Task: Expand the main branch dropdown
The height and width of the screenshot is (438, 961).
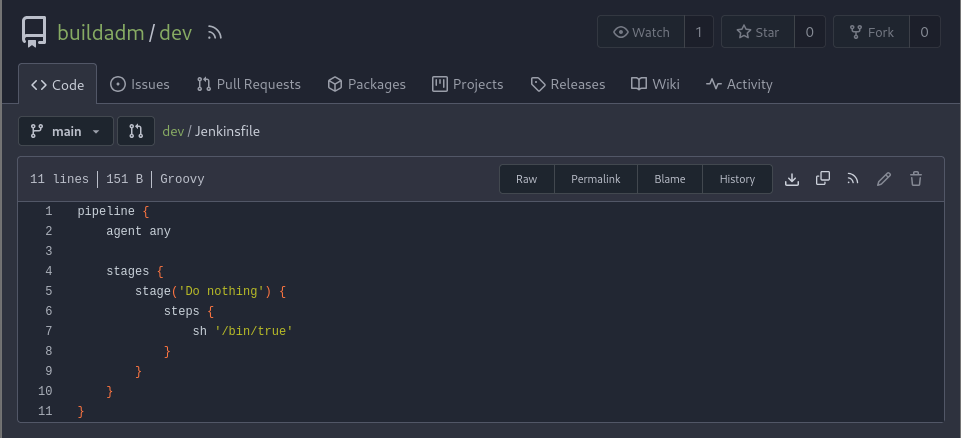Action: coord(66,131)
